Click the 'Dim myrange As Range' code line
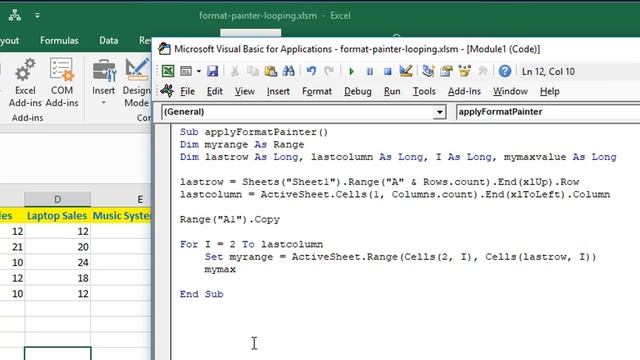Viewport: 640px width, 360px height. [x=242, y=144]
